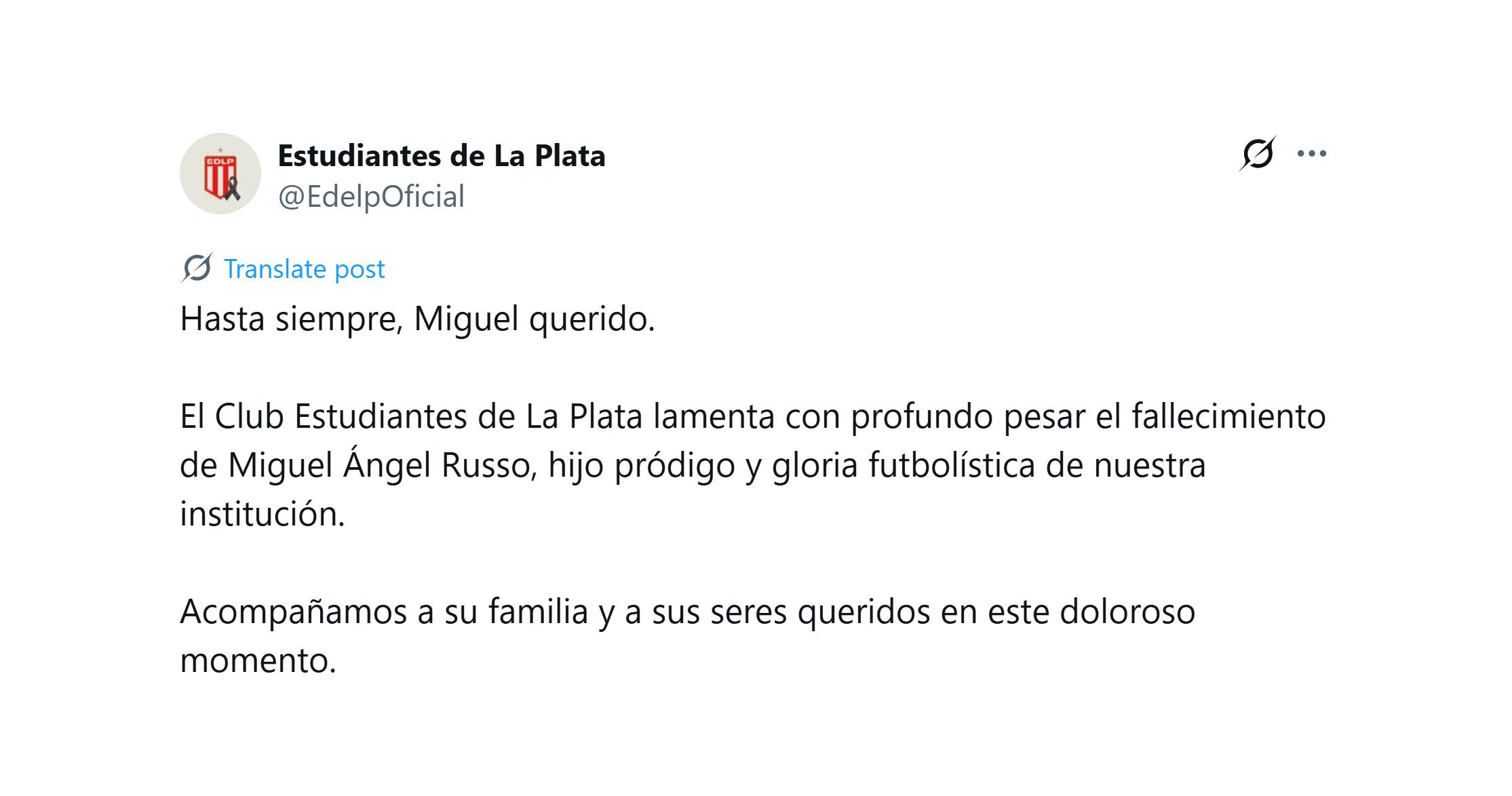Click the Translate post link
This screenshot has width=1512, height=796.
click(x=304, y=269)
